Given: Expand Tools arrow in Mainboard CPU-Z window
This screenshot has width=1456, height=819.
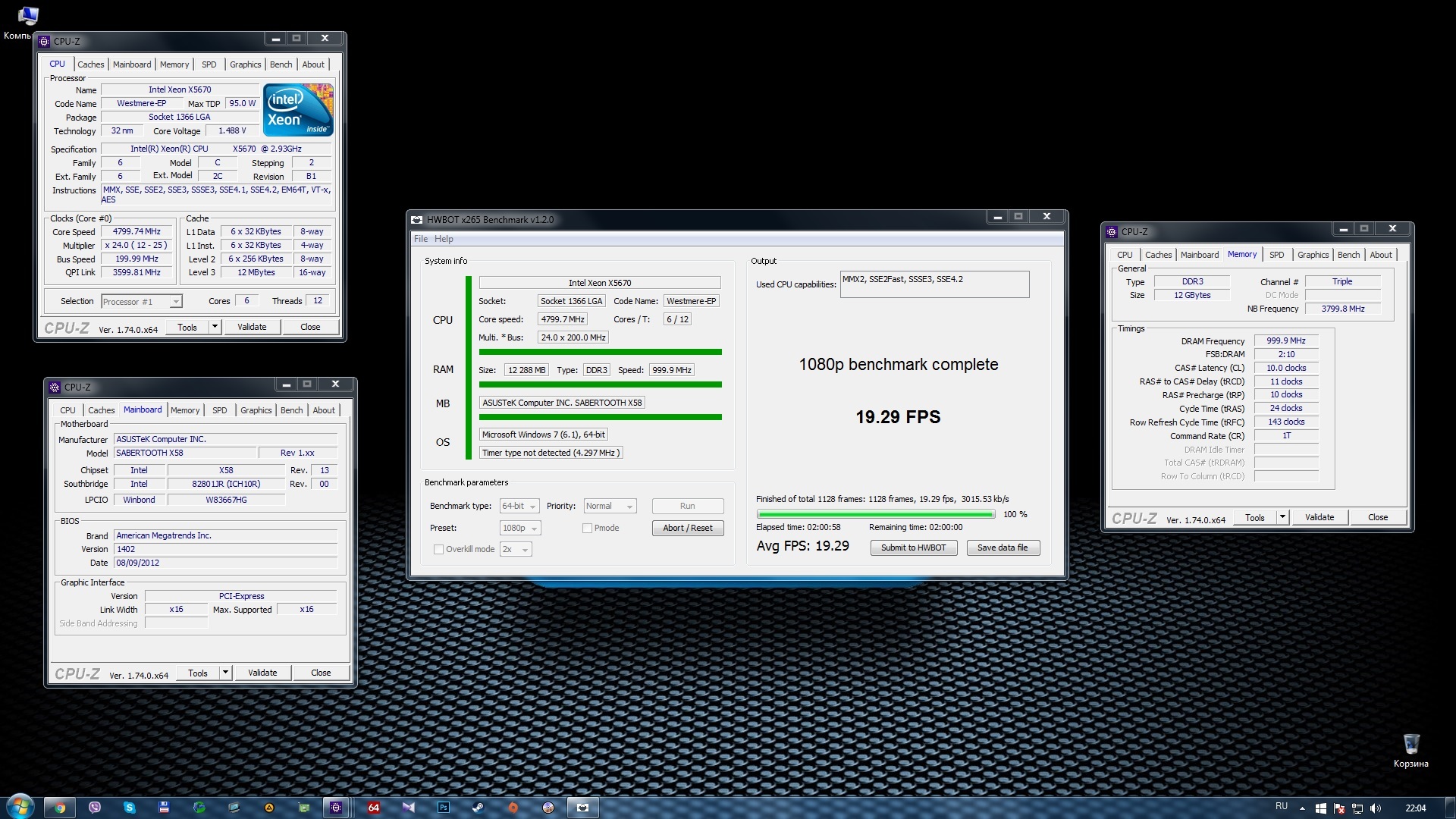Looking at the screenshot, I should (225, 673).
